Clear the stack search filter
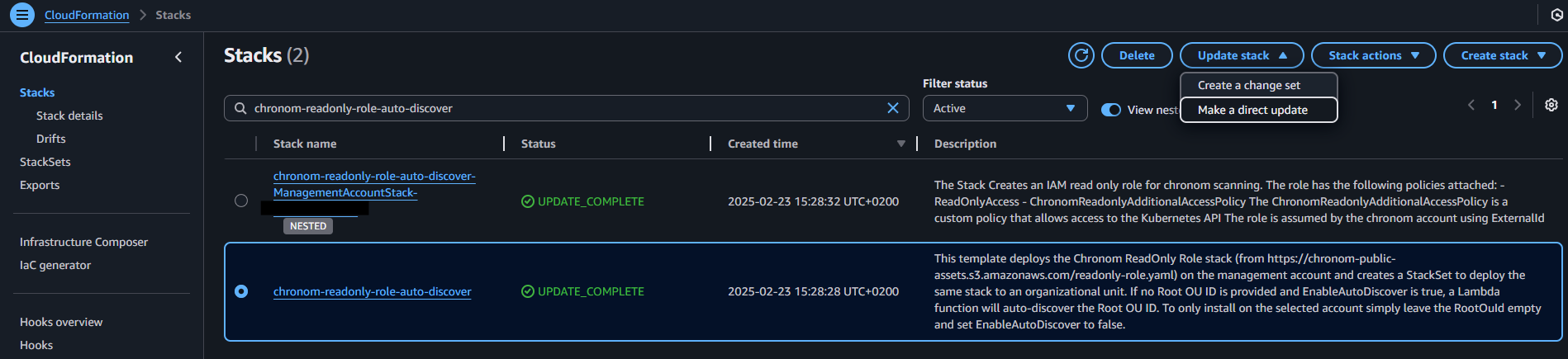The height and width of the screenshot is (359, 1568). pyautogui.click(x=892, y=108)
